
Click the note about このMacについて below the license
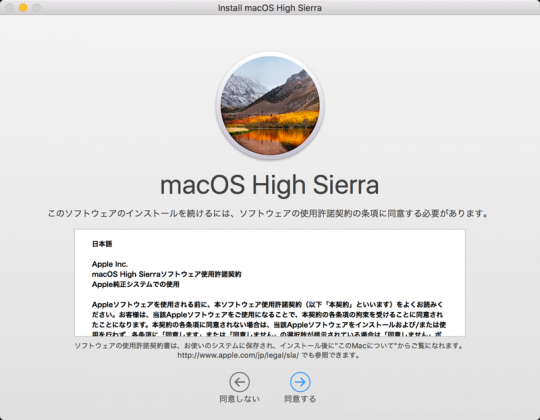[x=269, y=346]
